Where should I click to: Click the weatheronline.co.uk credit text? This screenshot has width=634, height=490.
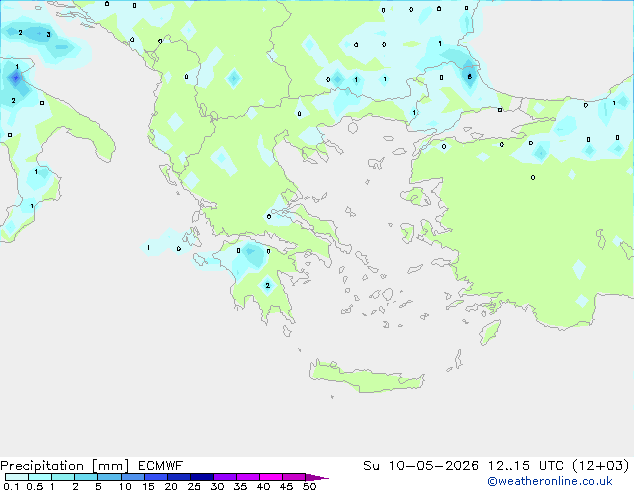pos(550,481)
